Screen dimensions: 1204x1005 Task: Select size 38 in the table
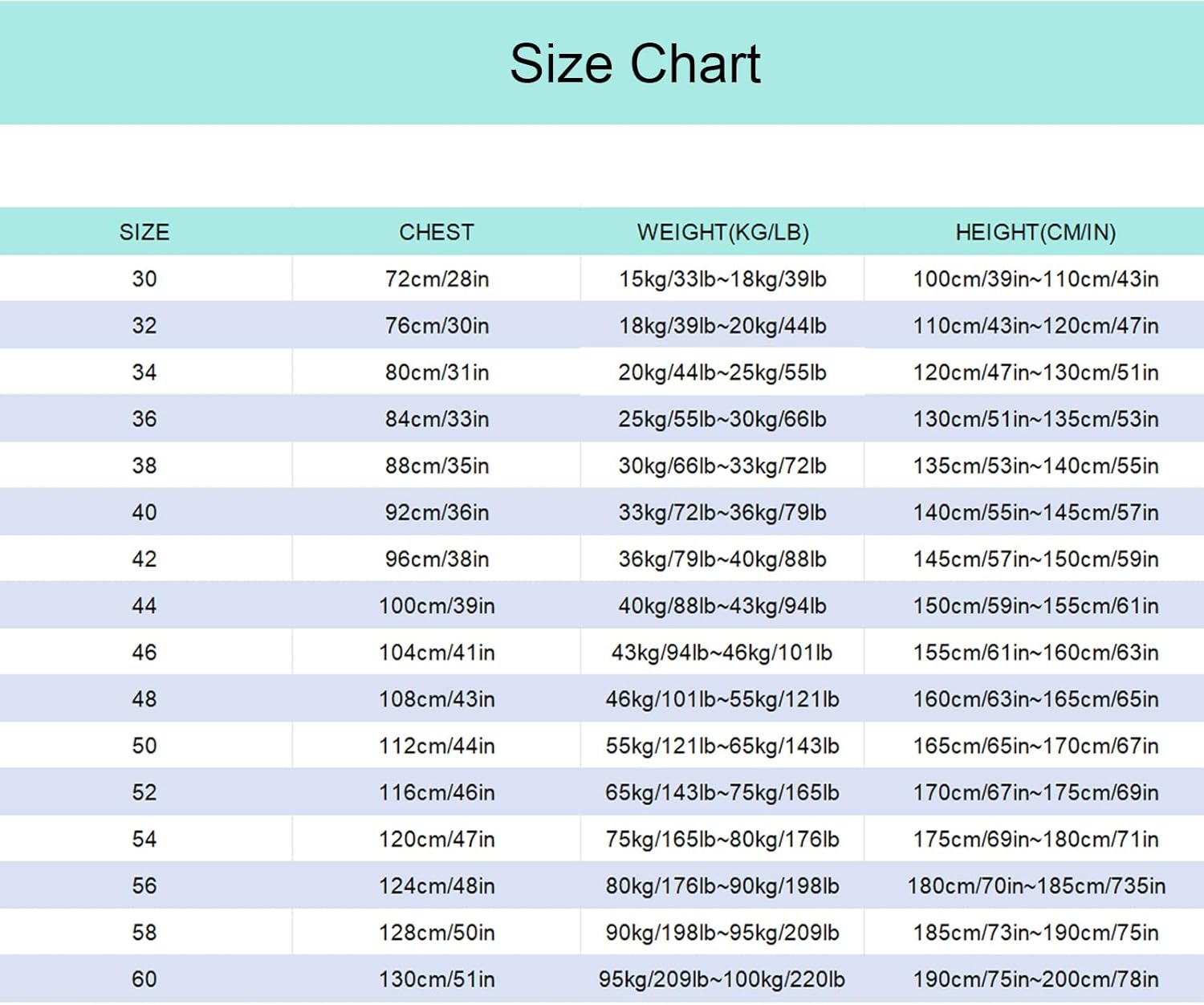click(144, 466)
